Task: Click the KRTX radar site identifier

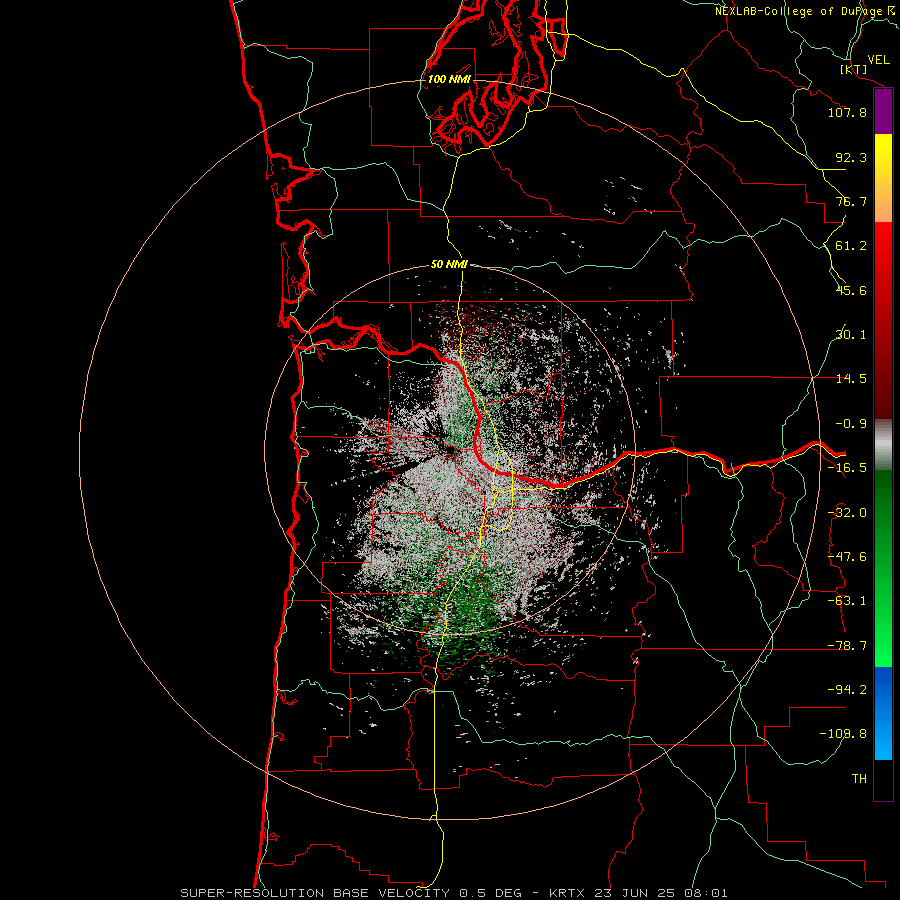Action: (x=566, y=893)
